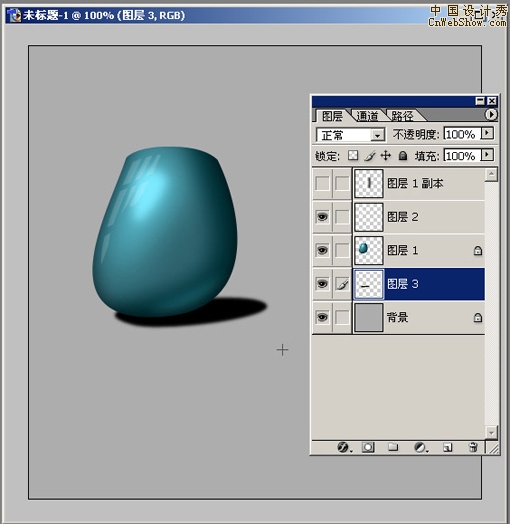Switch to the 图层 tab

pos(332,116)
